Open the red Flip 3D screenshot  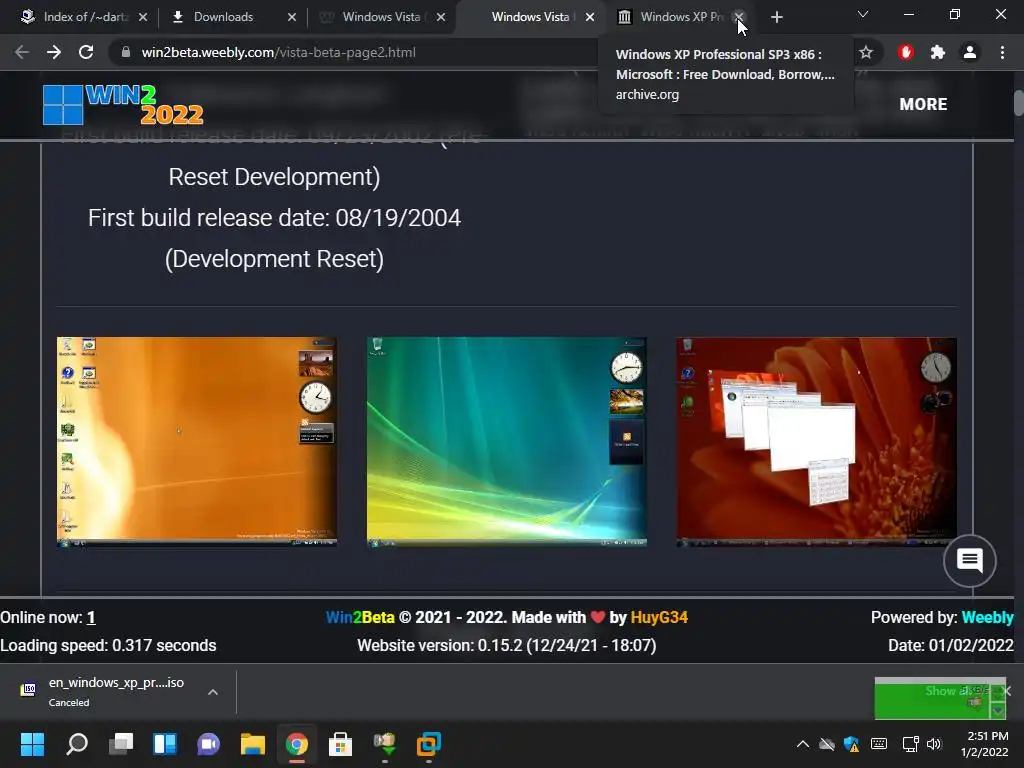[816, 441]
